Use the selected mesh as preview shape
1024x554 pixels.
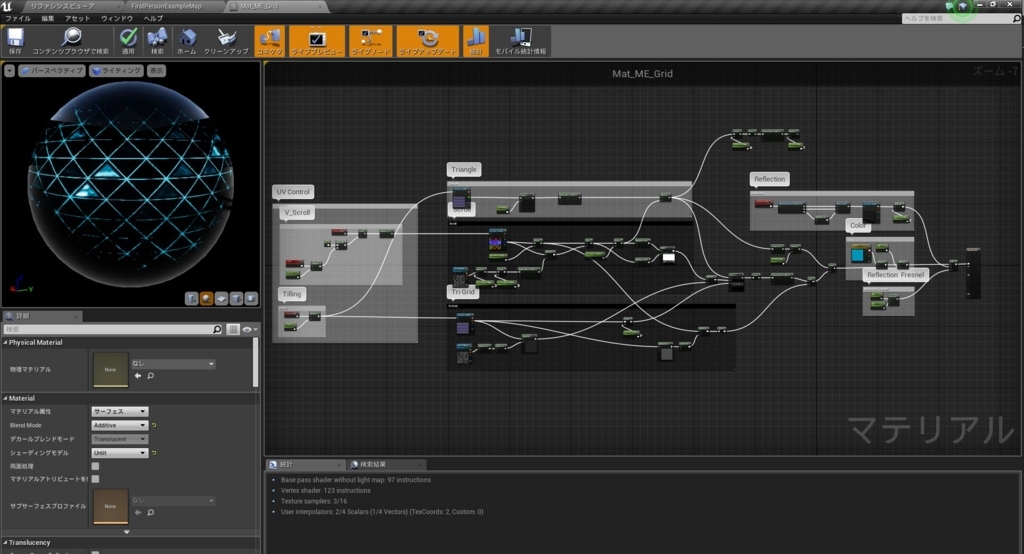tap(251, 299)
